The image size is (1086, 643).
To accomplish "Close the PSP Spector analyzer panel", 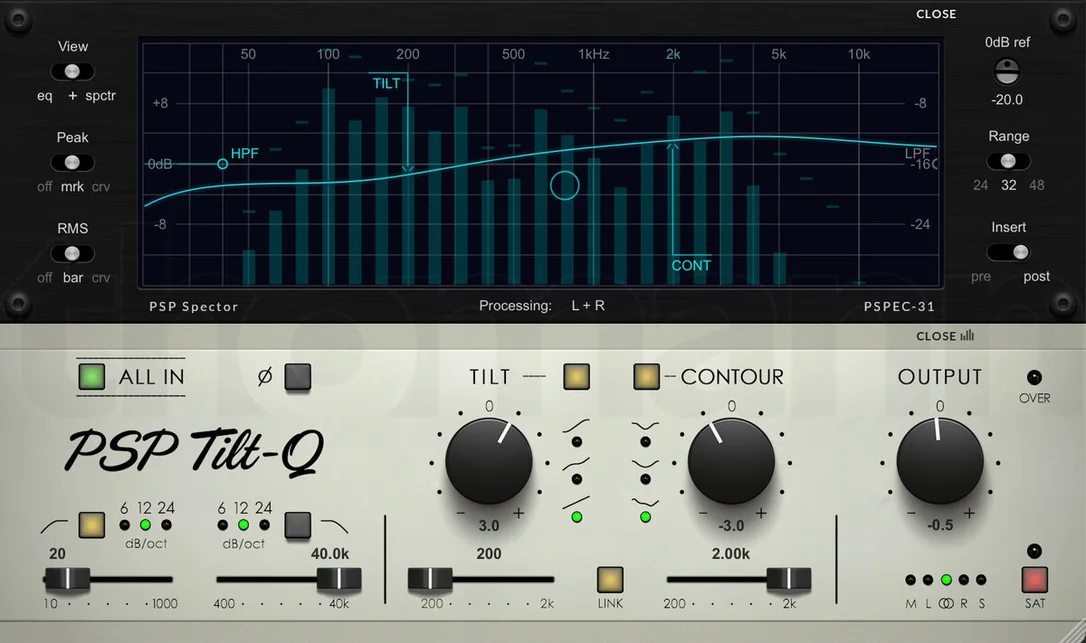I will [x=936, y=14].
